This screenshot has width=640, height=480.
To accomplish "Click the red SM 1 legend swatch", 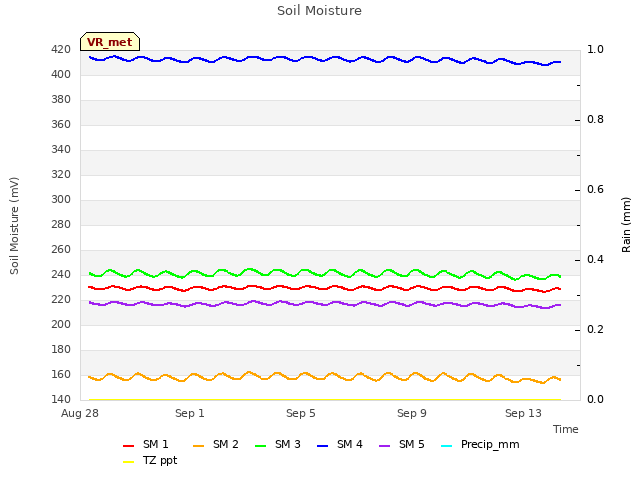I will click(128, 446).
